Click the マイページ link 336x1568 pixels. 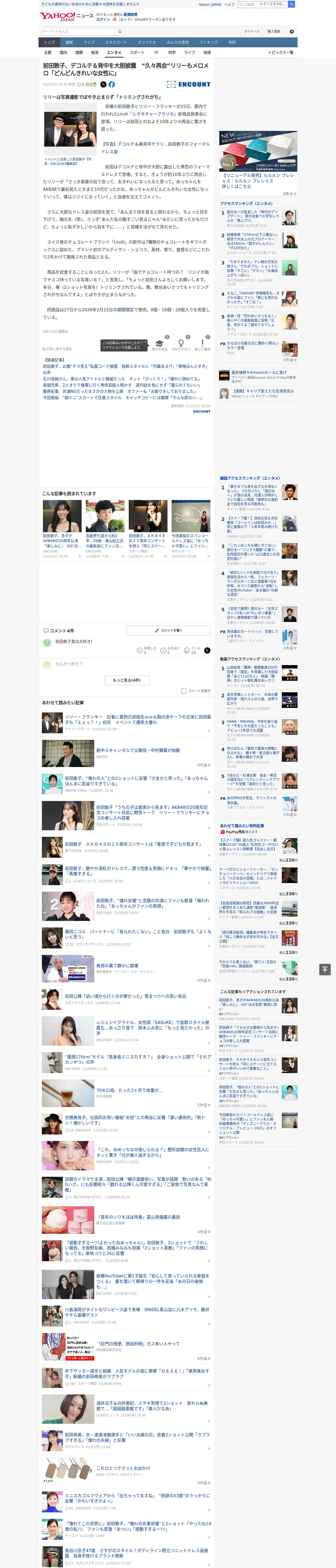pyautogui.click(x=252, y=32)
